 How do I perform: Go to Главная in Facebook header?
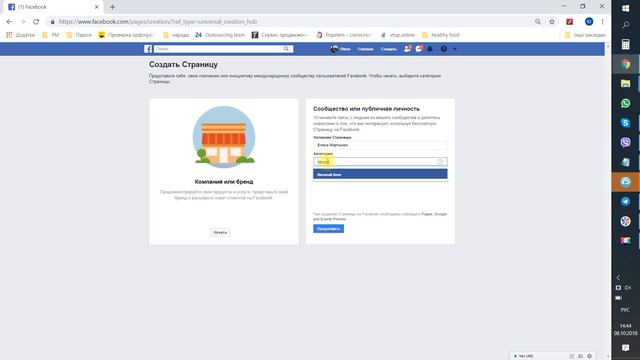[365, 49]
